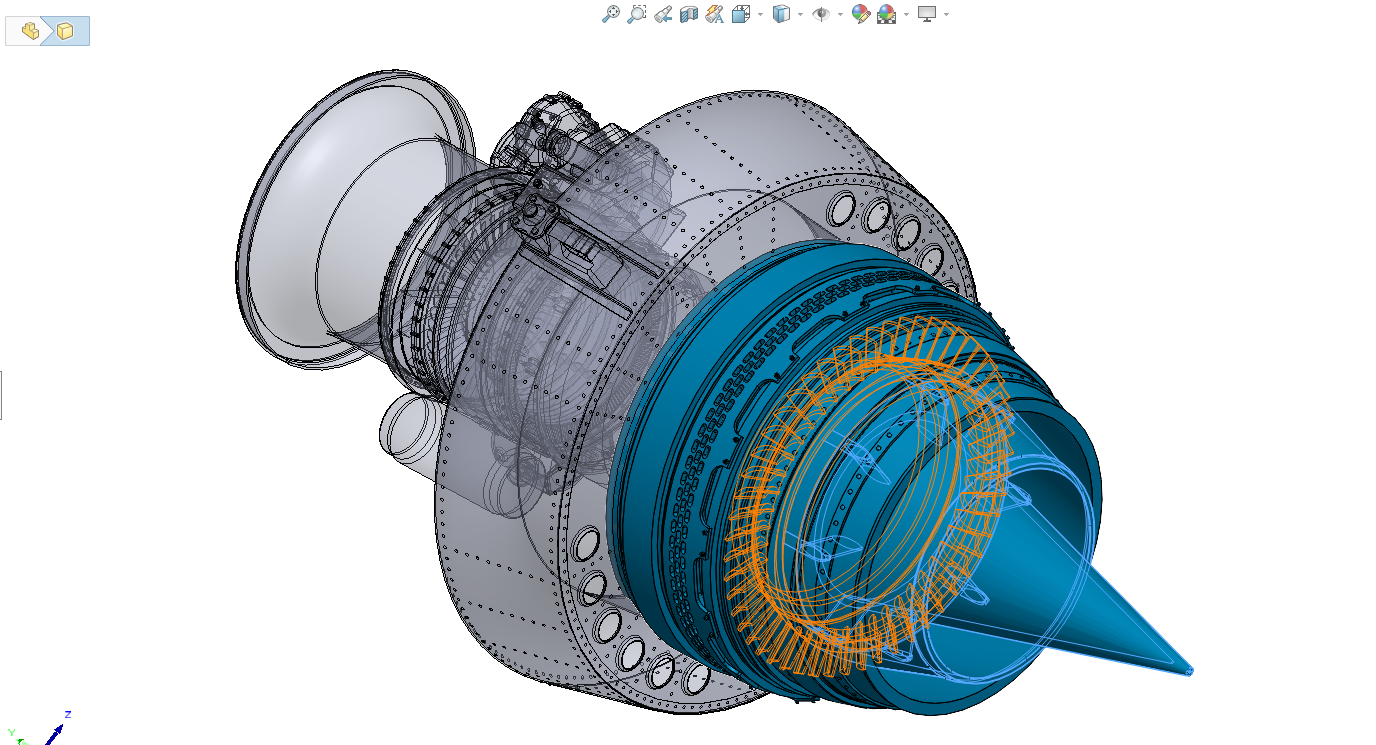Click the XYZ coordinate triad
Screen dimensions: 1376x745
click(x=38, y=730)
